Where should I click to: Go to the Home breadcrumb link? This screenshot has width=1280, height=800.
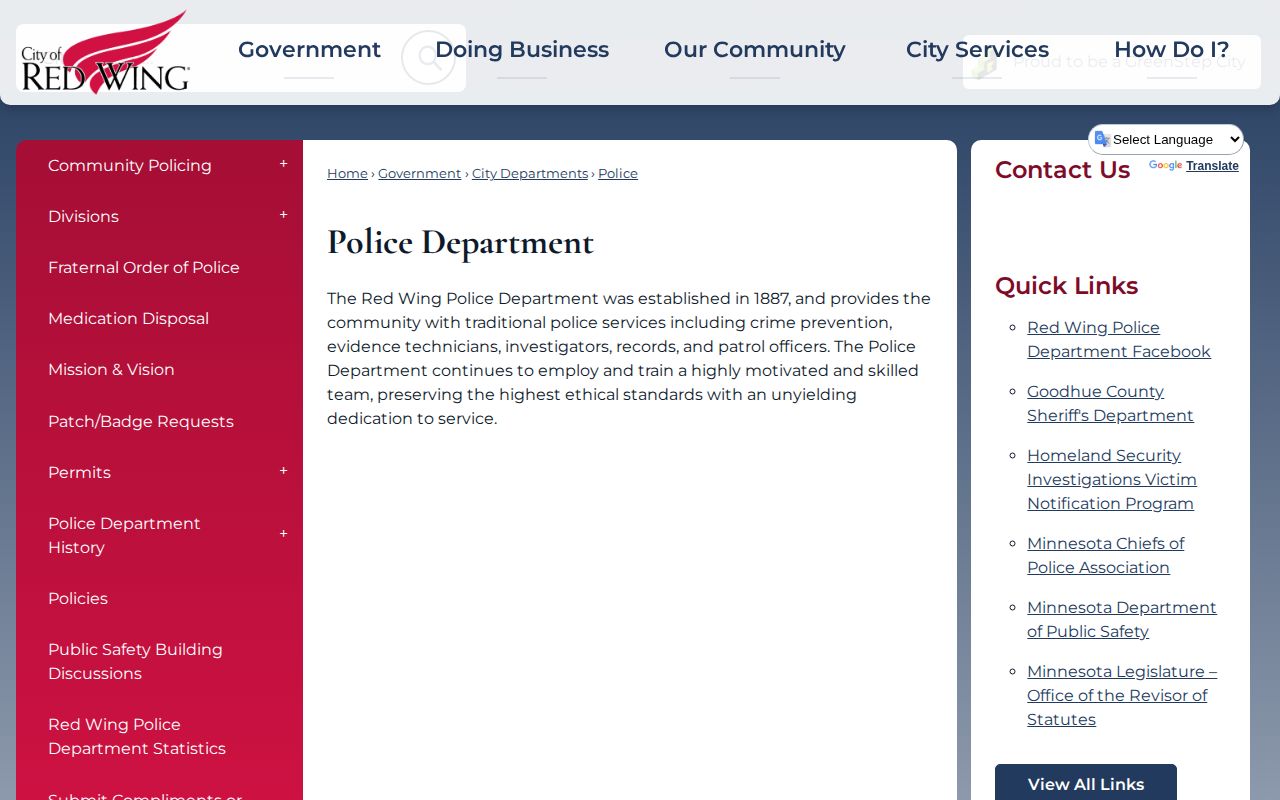point(347,174)
